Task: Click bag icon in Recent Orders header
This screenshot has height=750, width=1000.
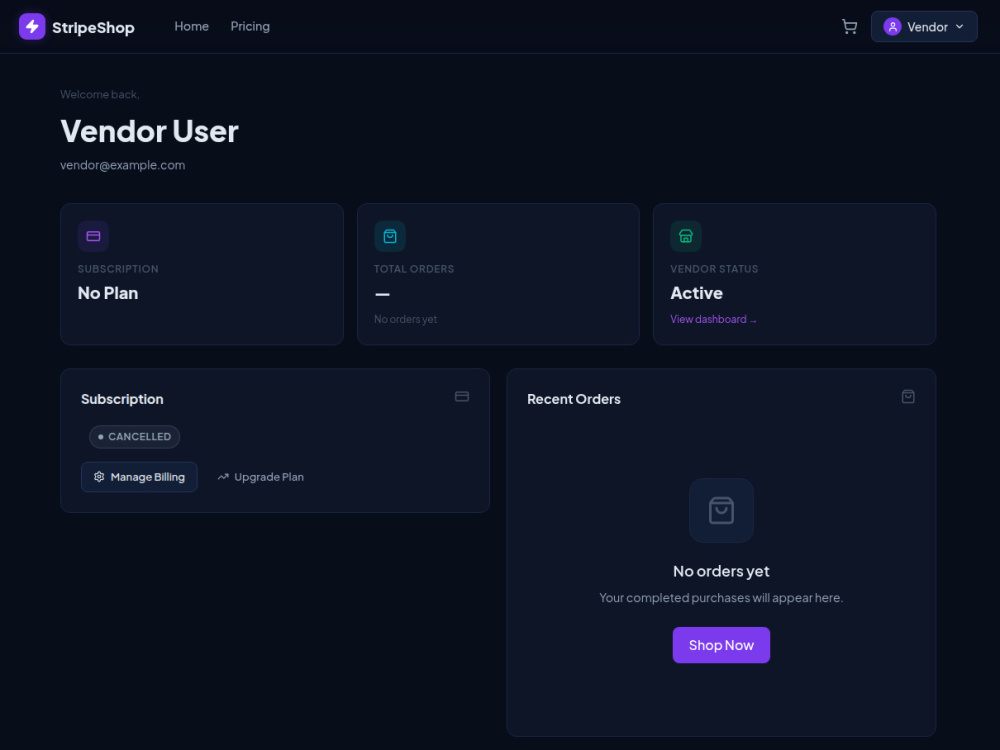Action: pyautogui.click(x=908, y=397)
